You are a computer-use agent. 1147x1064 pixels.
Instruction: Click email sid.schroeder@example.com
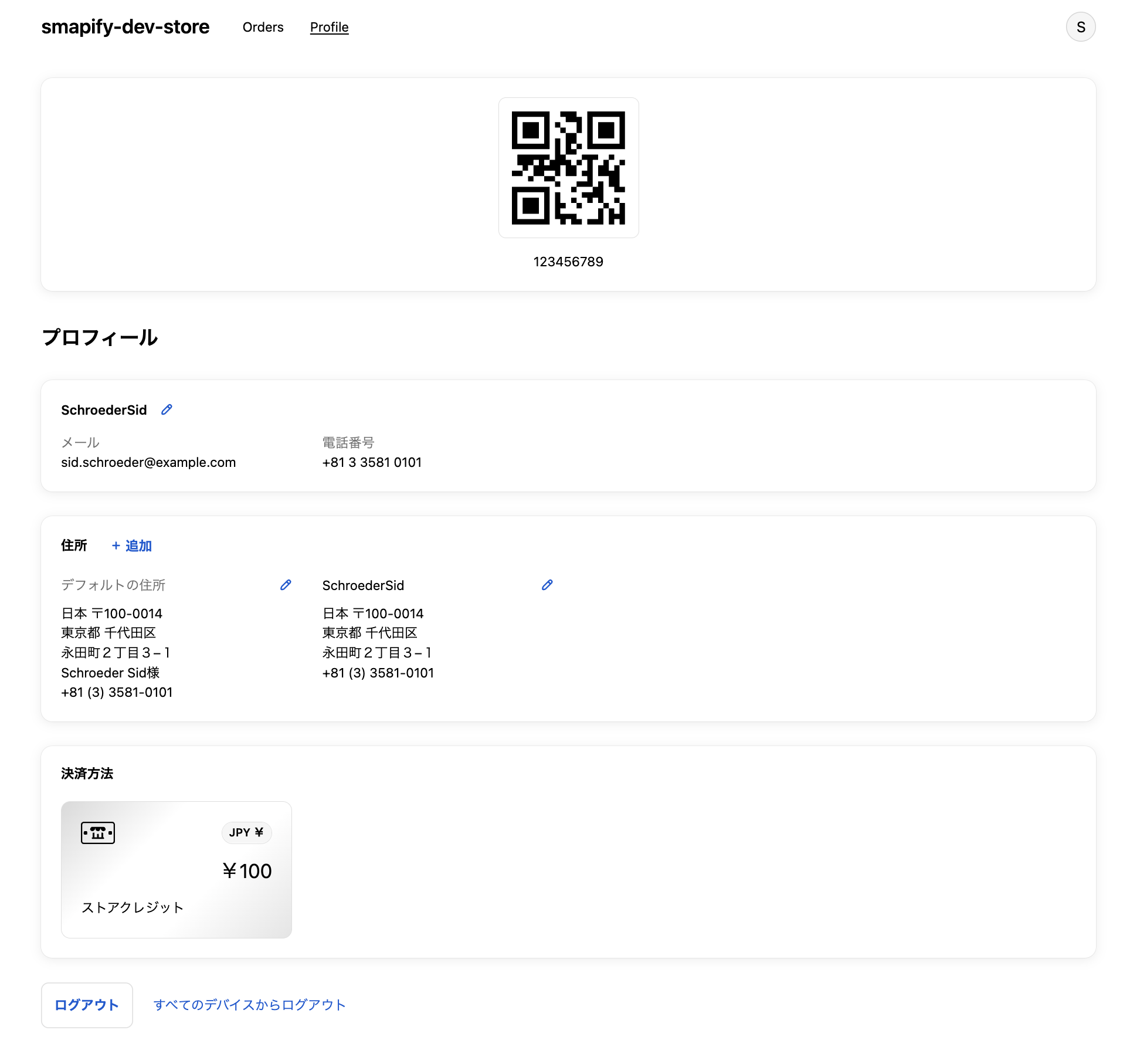pos(148,462)
